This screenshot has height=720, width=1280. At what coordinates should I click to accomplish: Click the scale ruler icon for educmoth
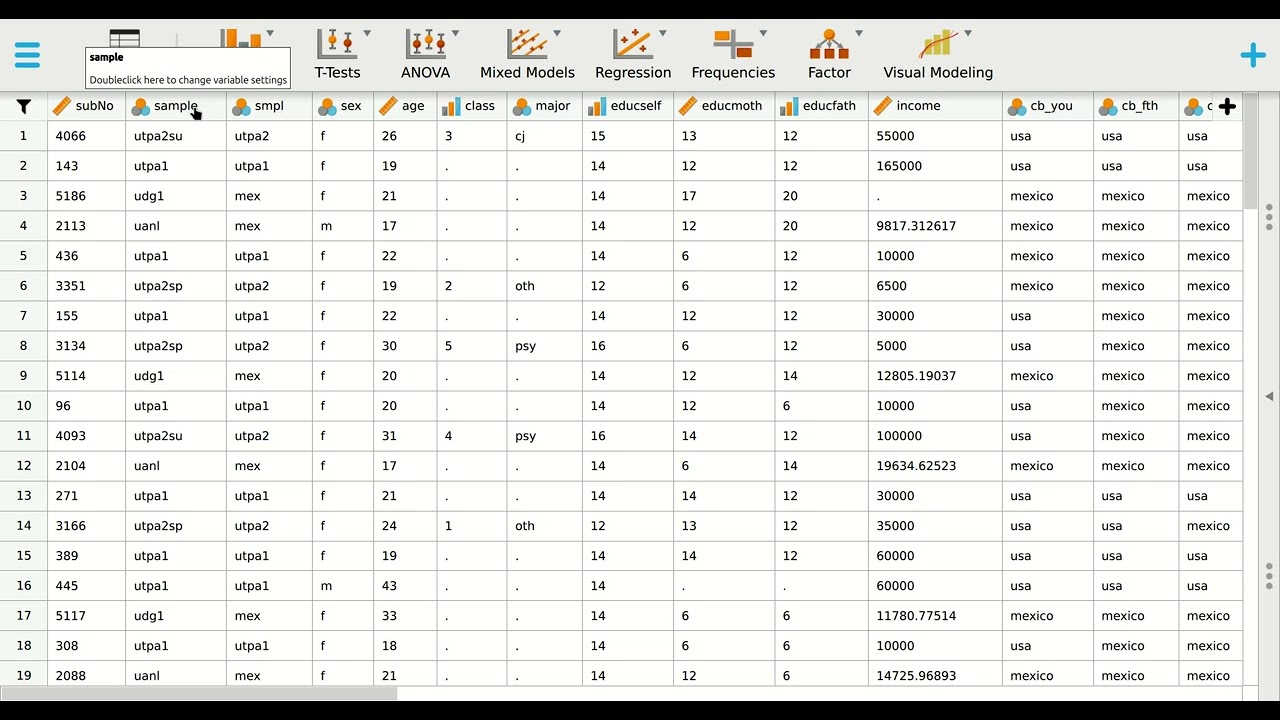click(x=687, y=106)
